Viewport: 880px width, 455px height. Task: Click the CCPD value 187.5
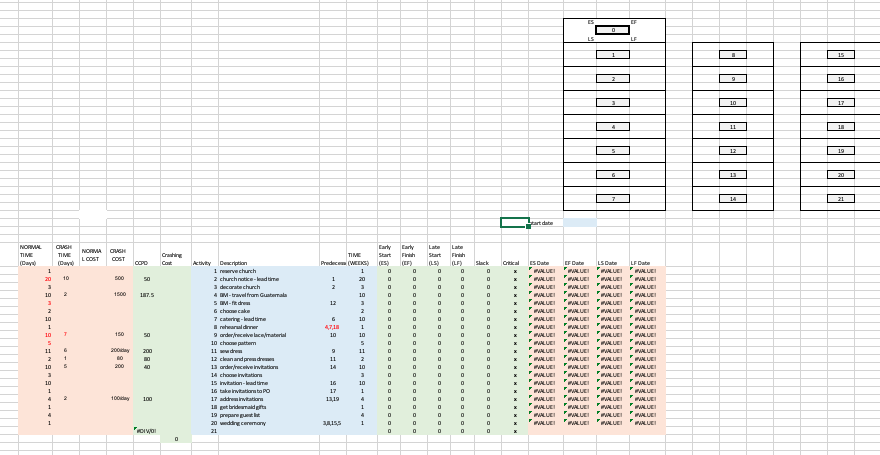pos(147,295)
